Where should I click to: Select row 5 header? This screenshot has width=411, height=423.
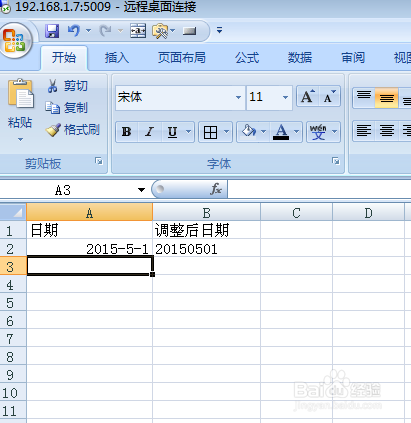click(13, 302)
